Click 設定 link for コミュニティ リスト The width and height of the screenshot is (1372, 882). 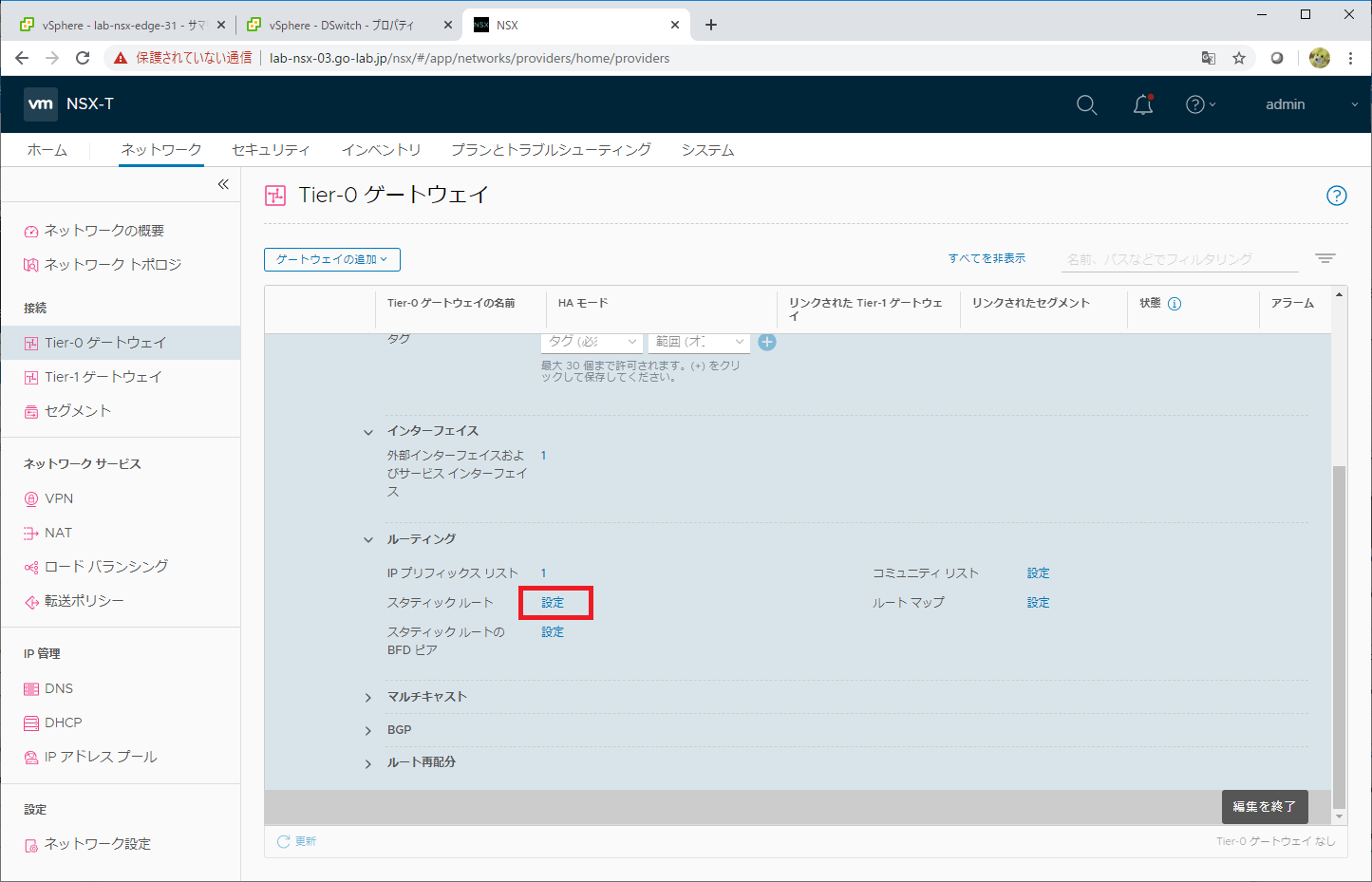tap(1038, 573)
